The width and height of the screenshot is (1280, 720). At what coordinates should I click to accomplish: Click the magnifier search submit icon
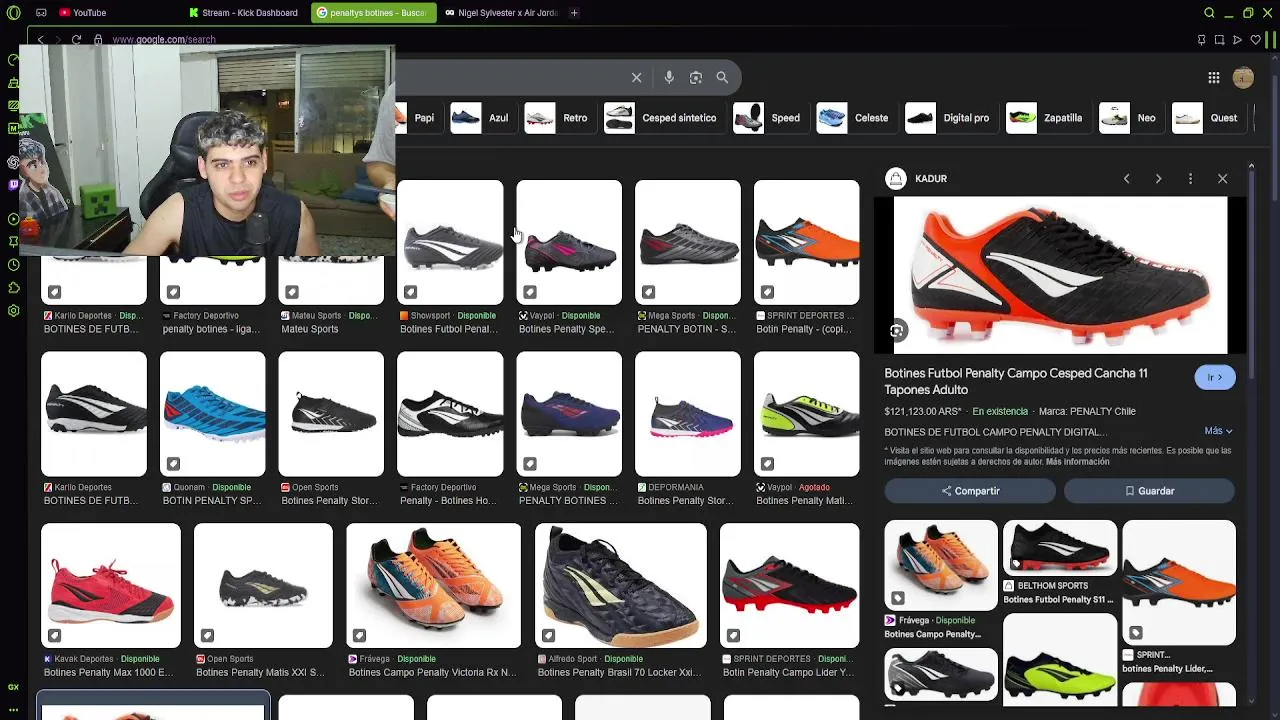pos(722,78)
